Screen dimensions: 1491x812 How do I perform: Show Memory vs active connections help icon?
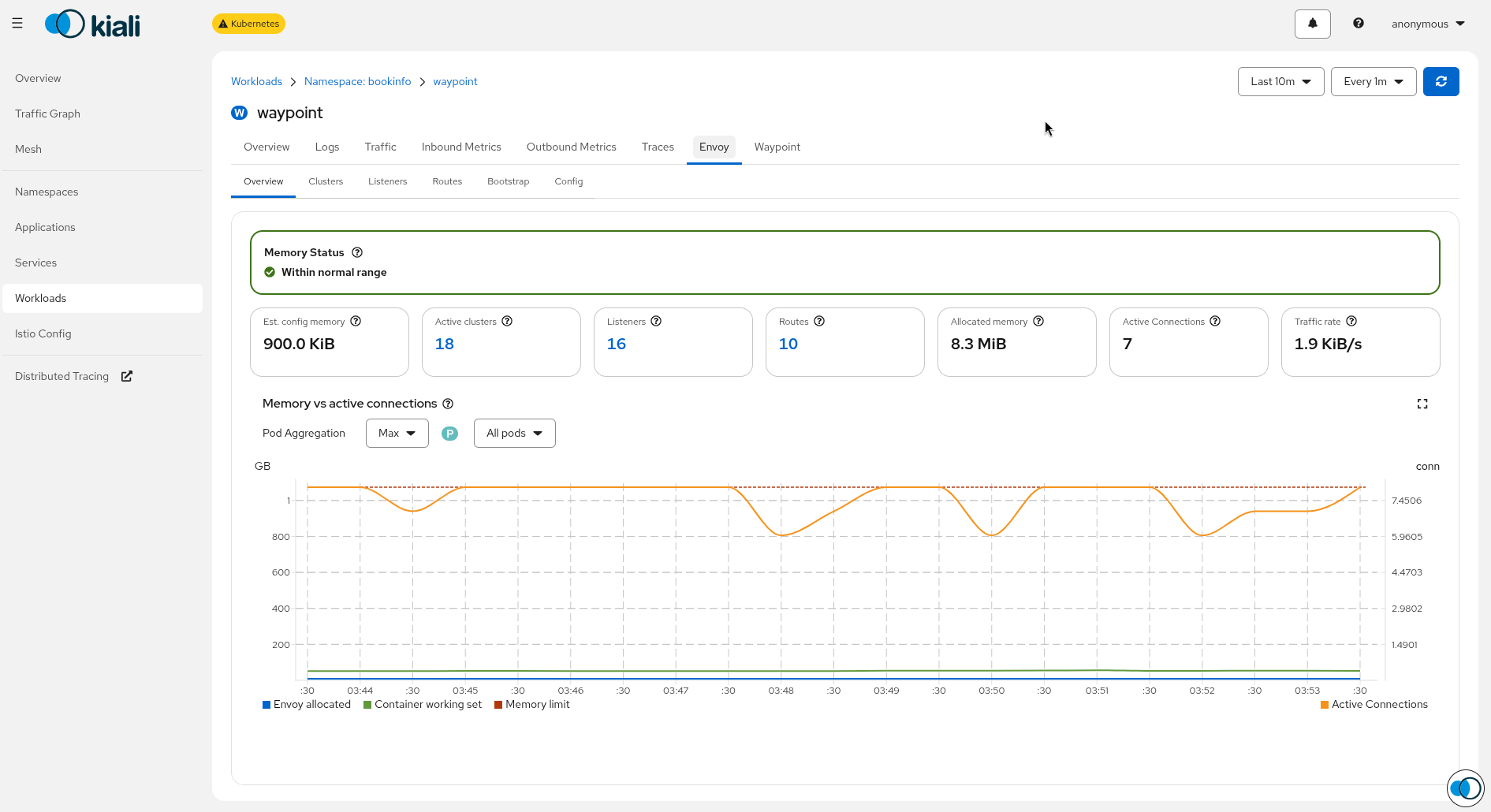point(448,404)
